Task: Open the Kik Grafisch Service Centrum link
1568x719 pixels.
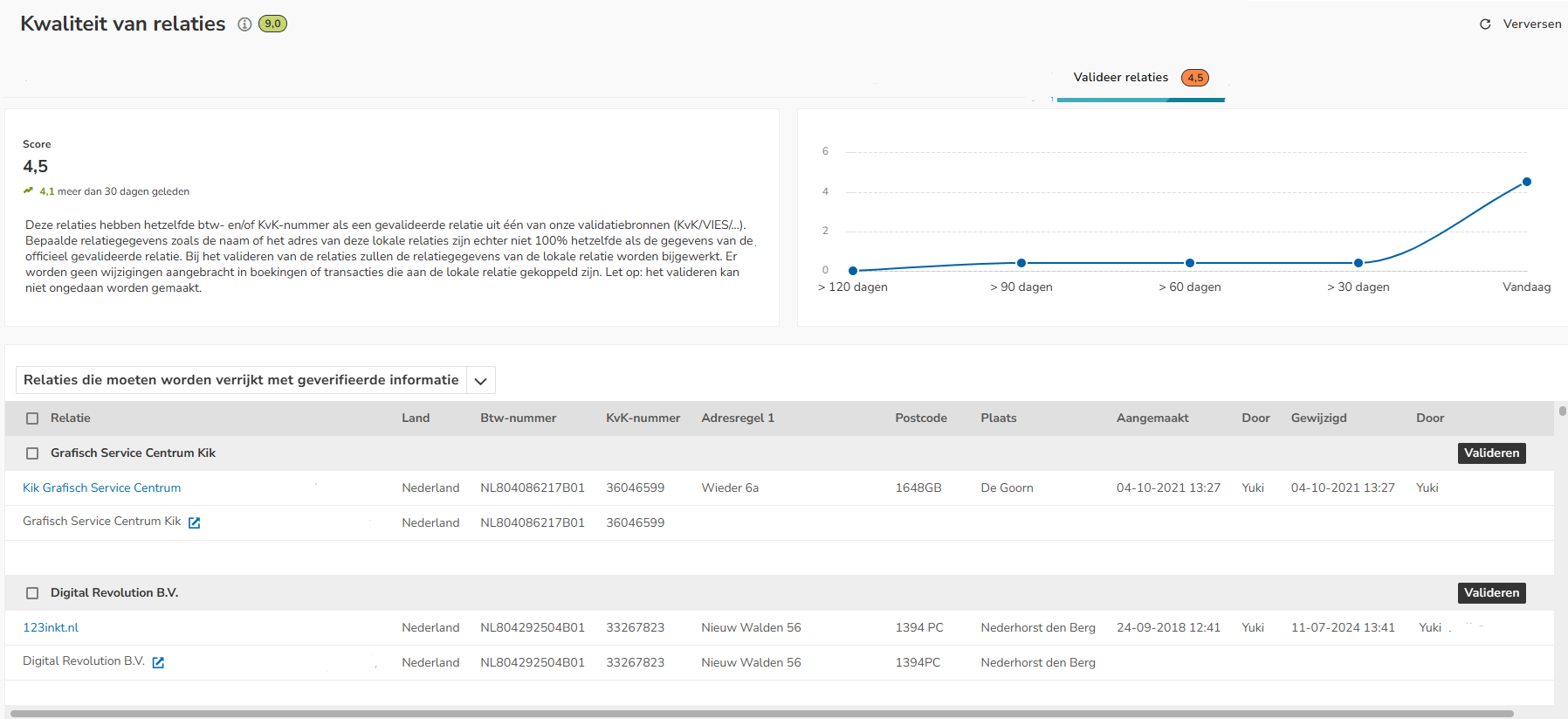Action: coord(102,487)
